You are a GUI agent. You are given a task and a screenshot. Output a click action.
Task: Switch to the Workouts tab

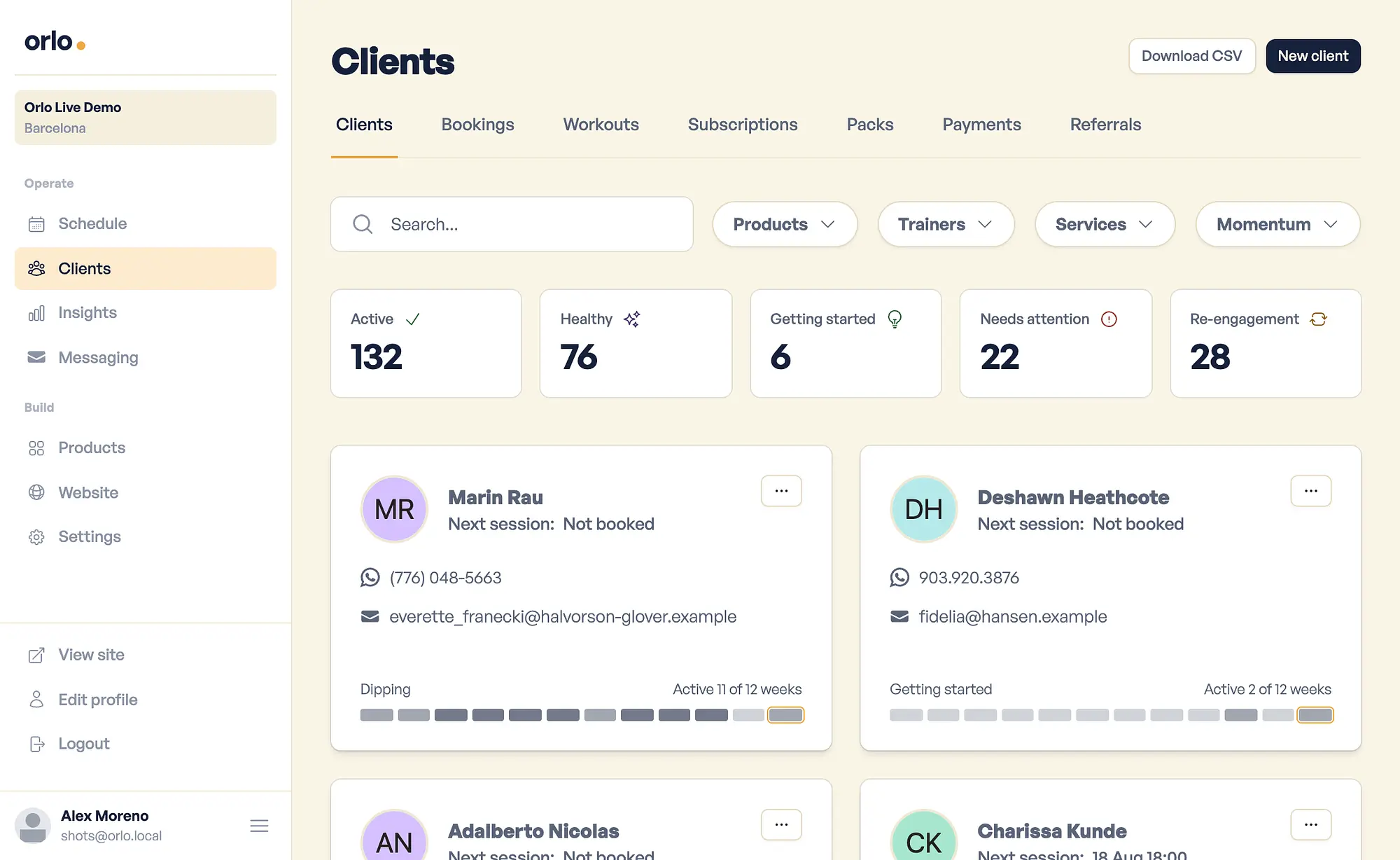pyautogui.click(x=601, y=125)
